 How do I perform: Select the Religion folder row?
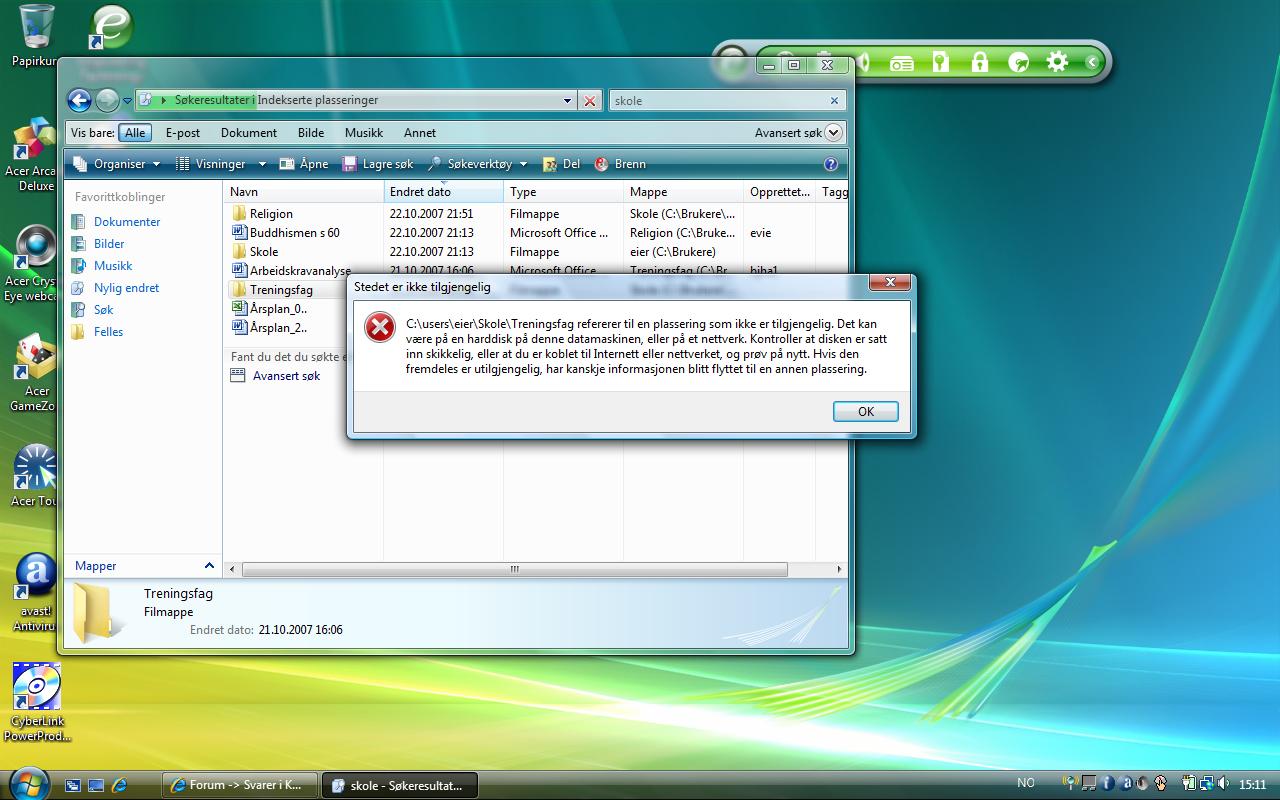pyautogui.click(x=271, y=214)
